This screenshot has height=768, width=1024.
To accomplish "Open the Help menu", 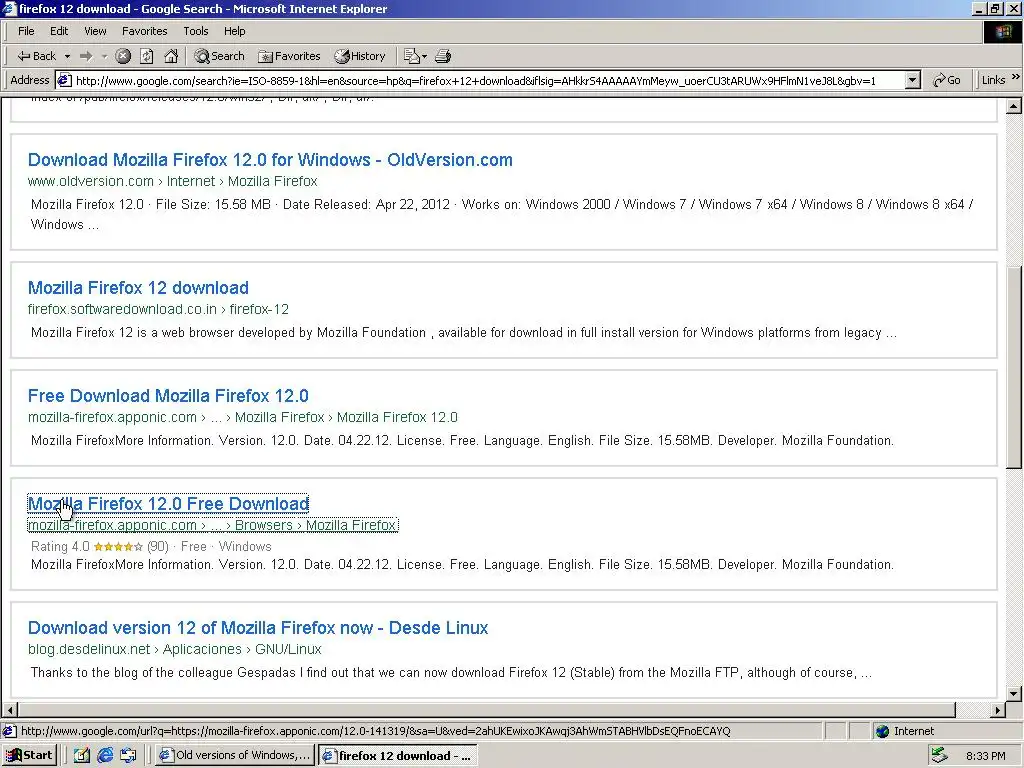I will coord(234,31).
